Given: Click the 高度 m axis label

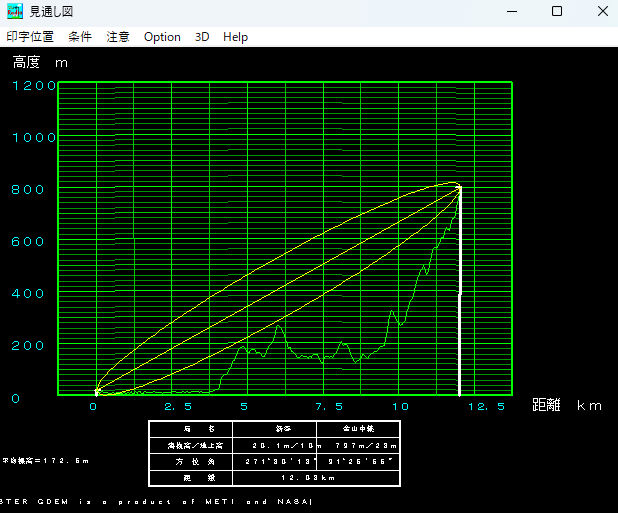Looking at the screenshot, I should point(40,62).
